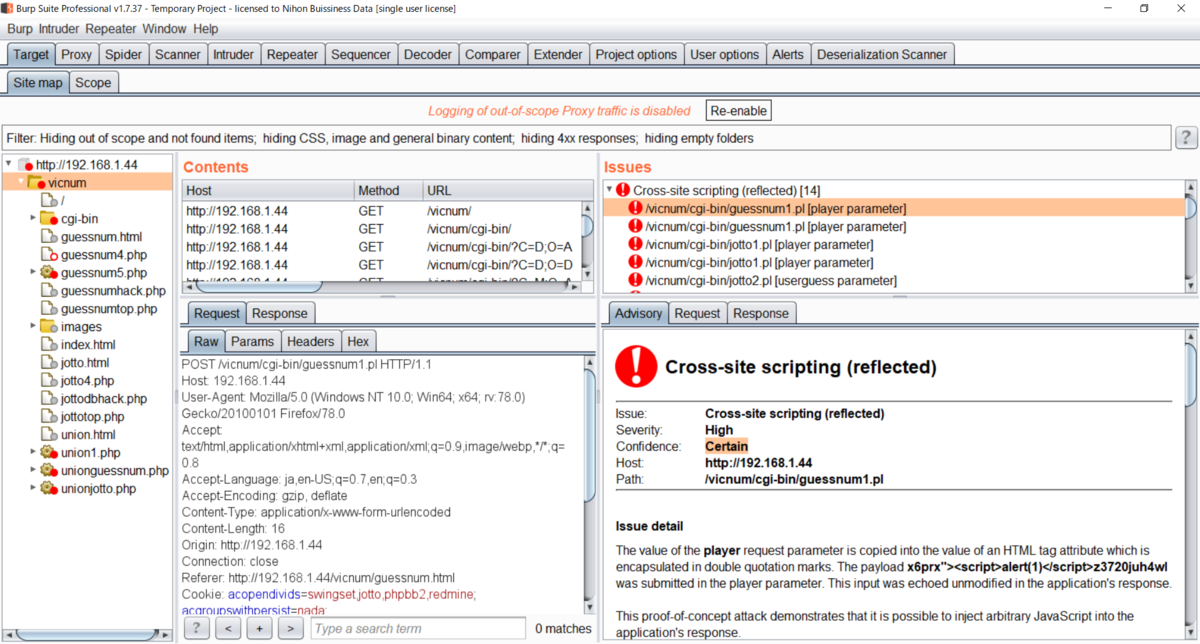1200x644 pixels.
Task: Go to next search match arrow
Action: [x=290, y=628]
